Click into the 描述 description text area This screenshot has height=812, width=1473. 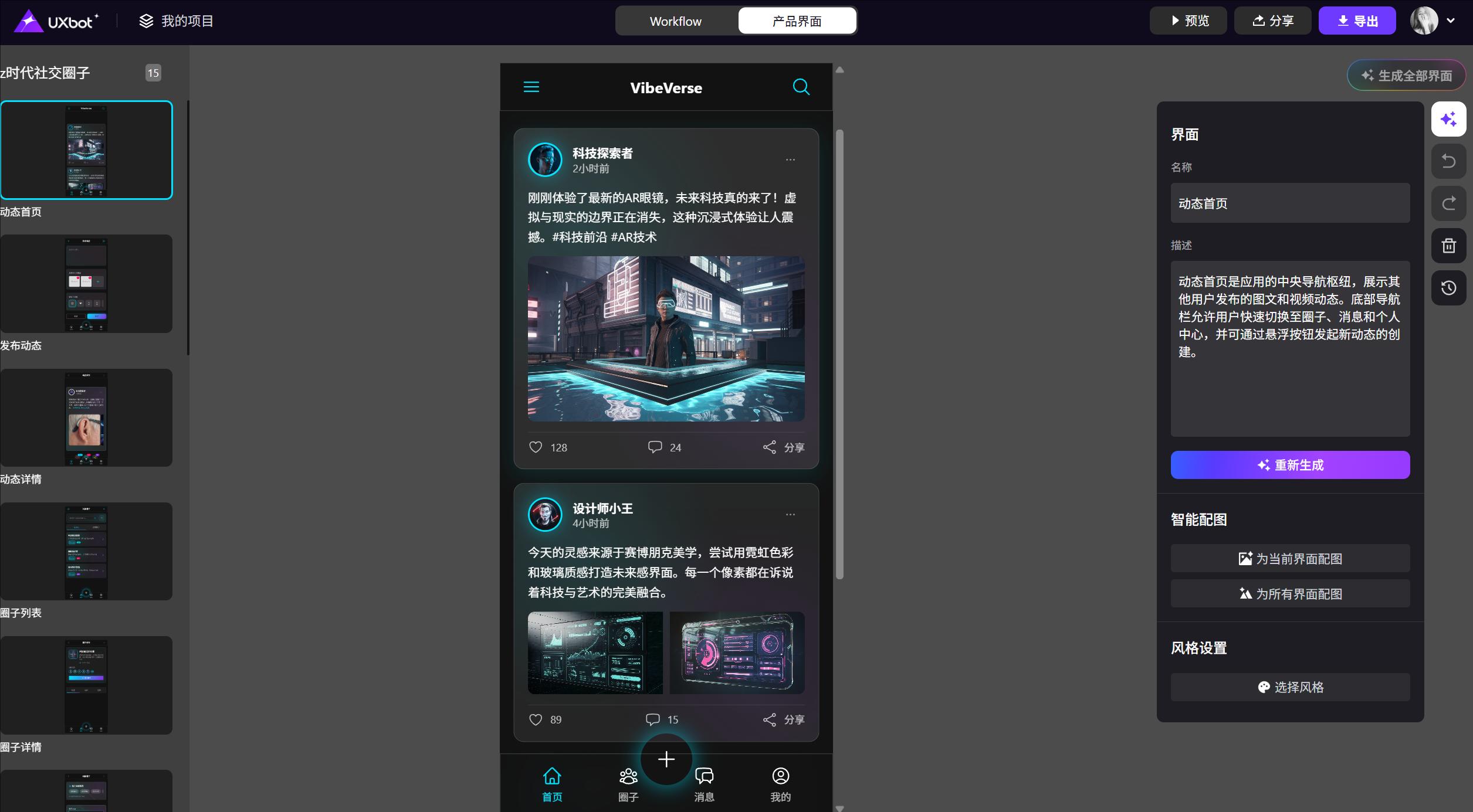click(1290, 349)
